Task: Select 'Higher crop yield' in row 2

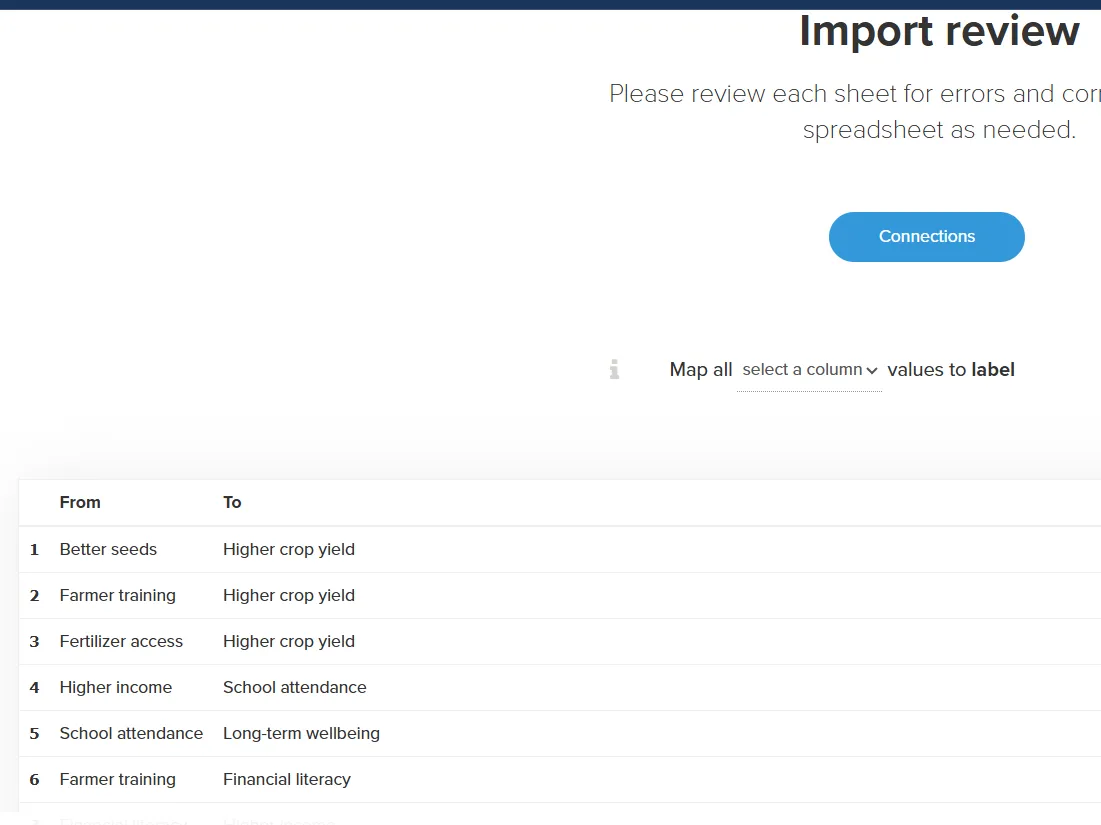Action: click(289, 595)
